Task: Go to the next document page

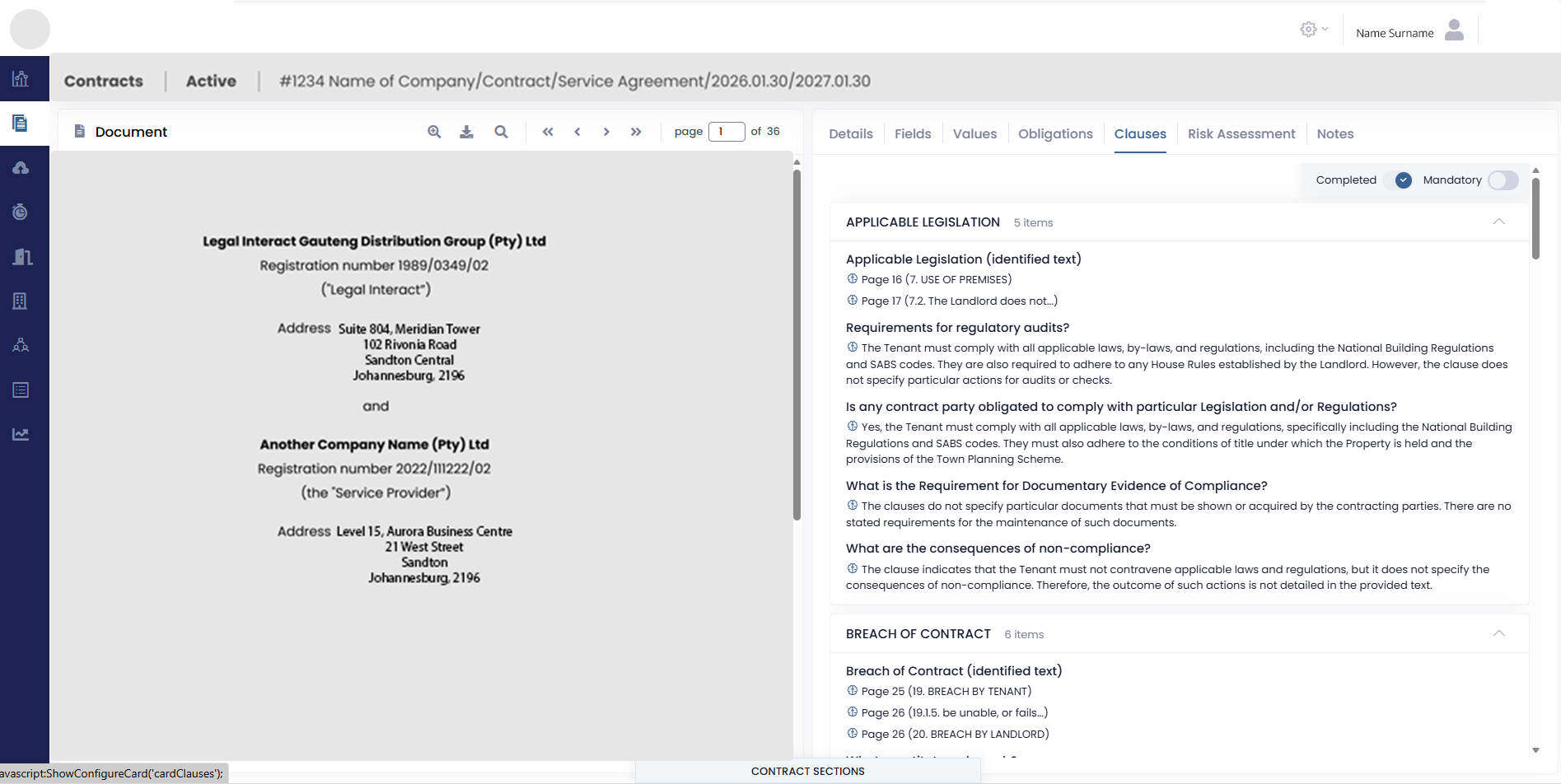Action: [x=606, y=132]
